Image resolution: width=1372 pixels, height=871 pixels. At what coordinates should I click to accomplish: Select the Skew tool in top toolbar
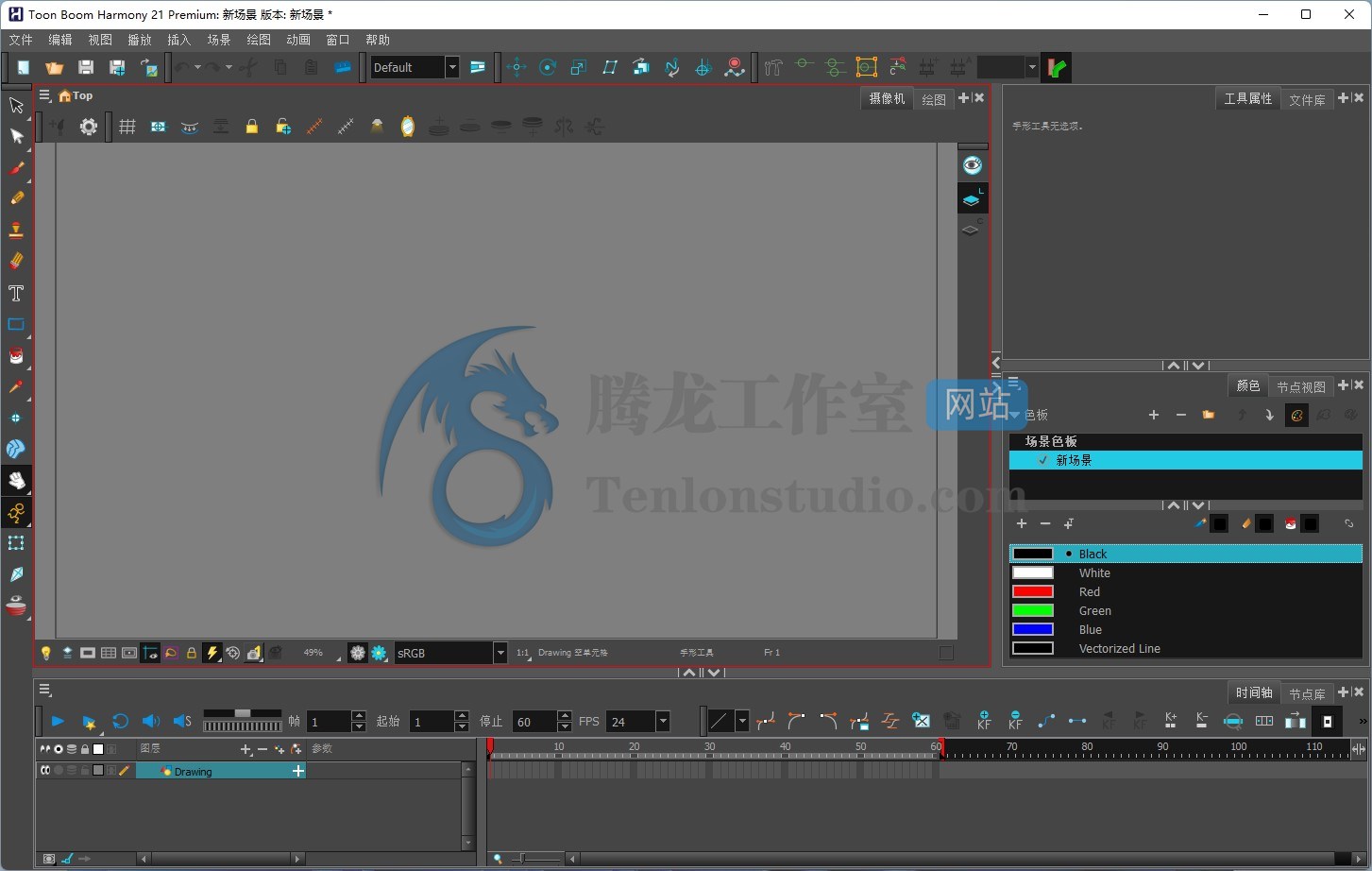pos(610,67)
